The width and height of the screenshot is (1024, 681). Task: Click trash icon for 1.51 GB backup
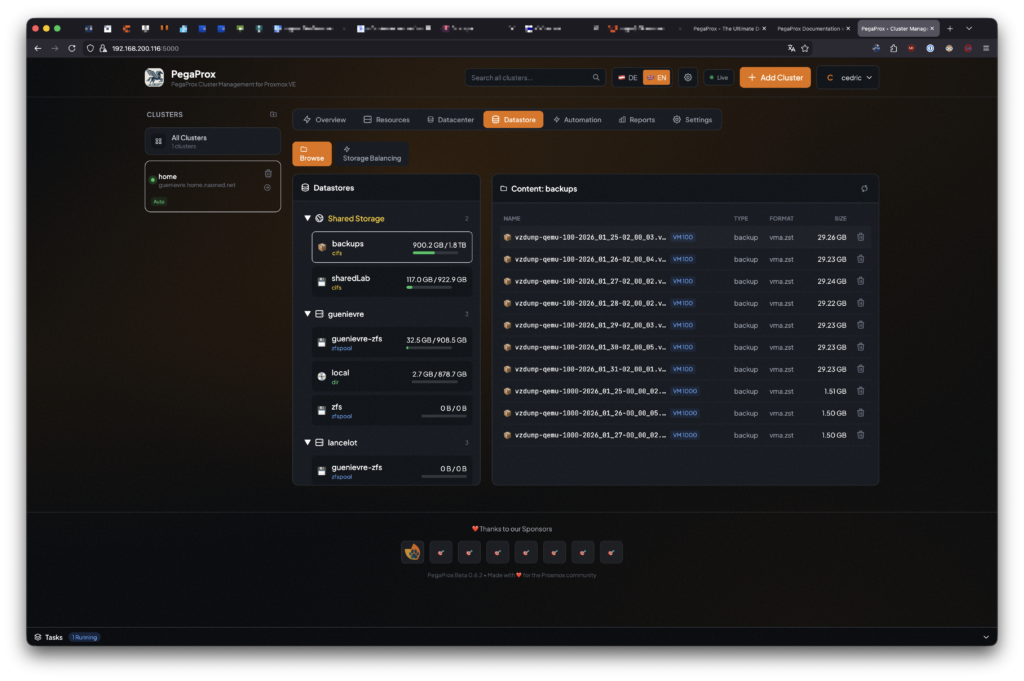pyautogui.click(x=861, y=391)
